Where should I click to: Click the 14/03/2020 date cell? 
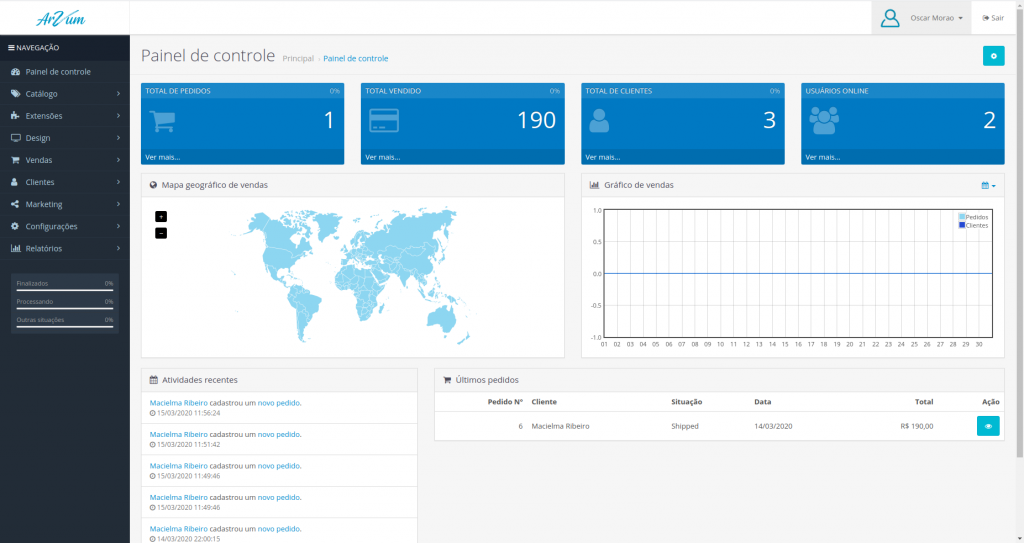click(x=773, y=426)
